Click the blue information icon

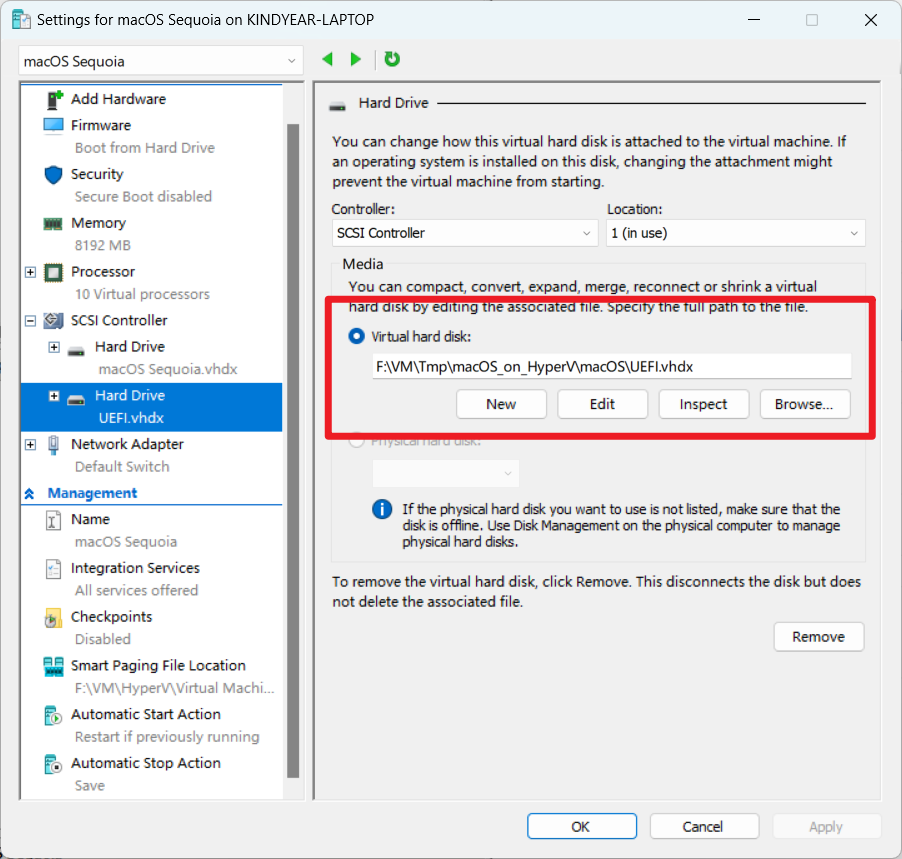coord(382,509)
